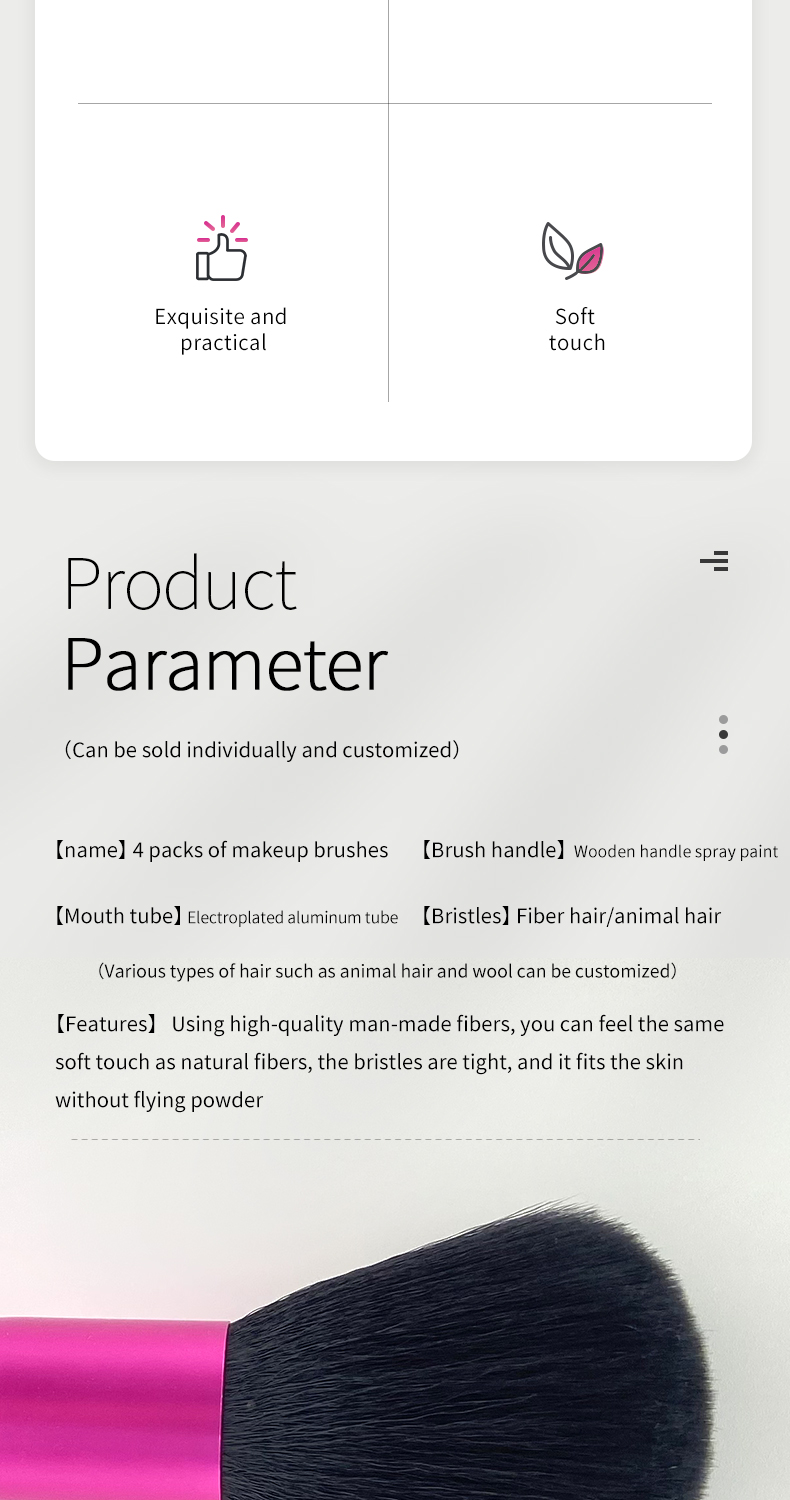This screenshot has height=1500, width=790.
Task: Select "Electroplated aluminum tube" text
Action: click(x=293, y=917)
